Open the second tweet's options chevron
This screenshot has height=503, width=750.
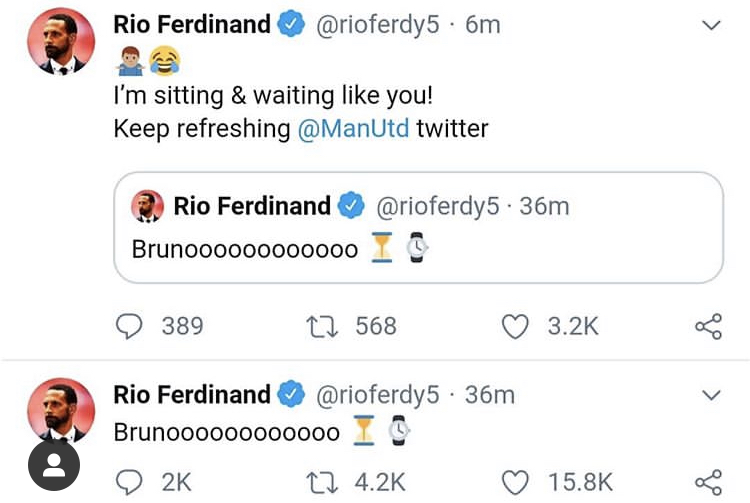tap(711, 395)
